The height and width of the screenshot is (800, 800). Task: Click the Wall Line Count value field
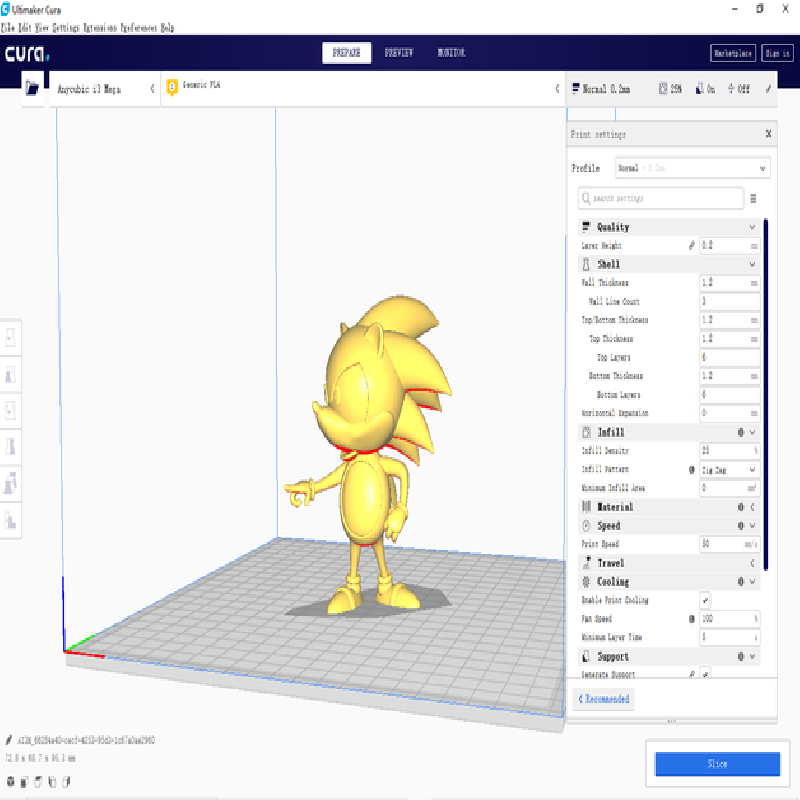tap(730, 301)
